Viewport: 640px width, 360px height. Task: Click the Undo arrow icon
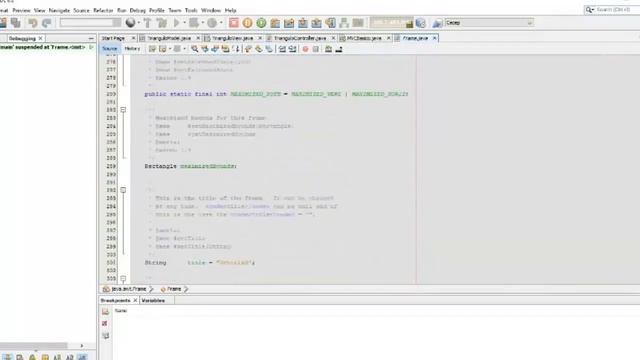click(33, 23)
